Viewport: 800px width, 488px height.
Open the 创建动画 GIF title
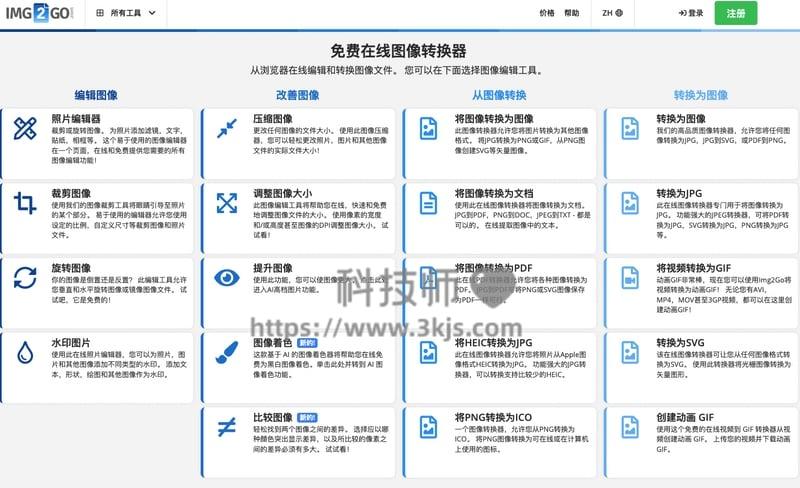coord(685,417)
